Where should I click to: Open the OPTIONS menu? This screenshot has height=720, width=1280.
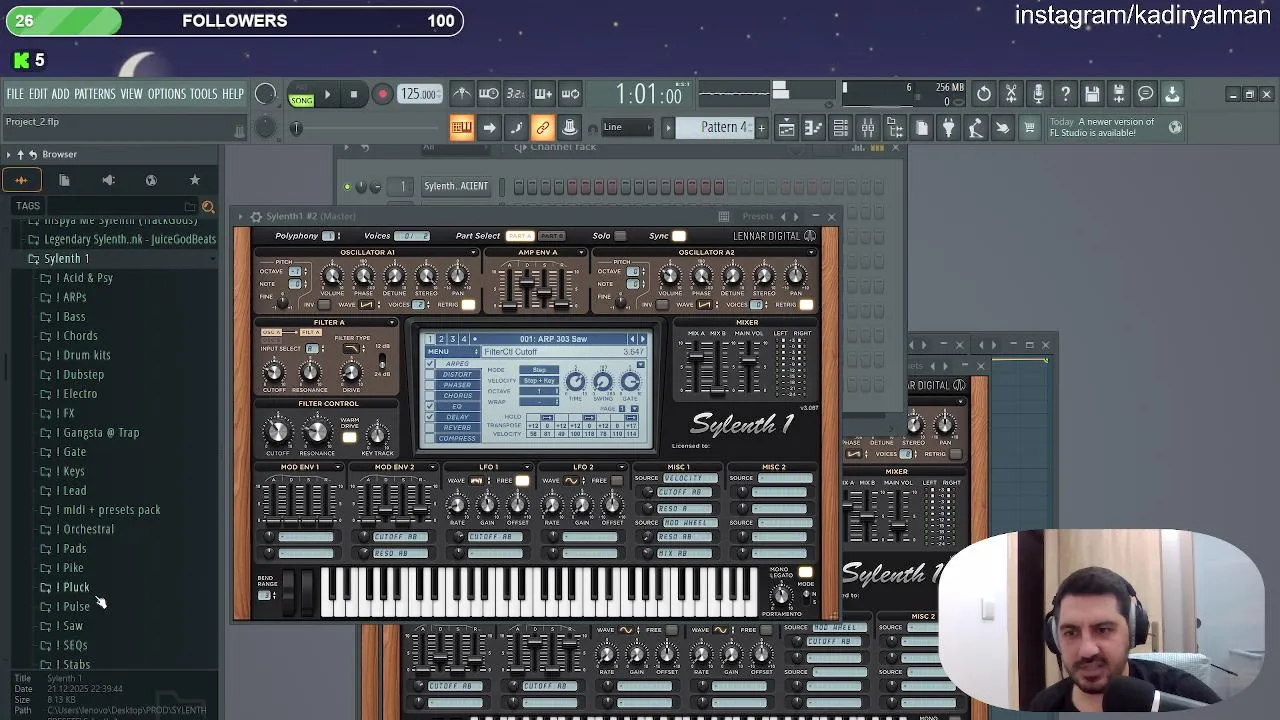tap(166, 94)
